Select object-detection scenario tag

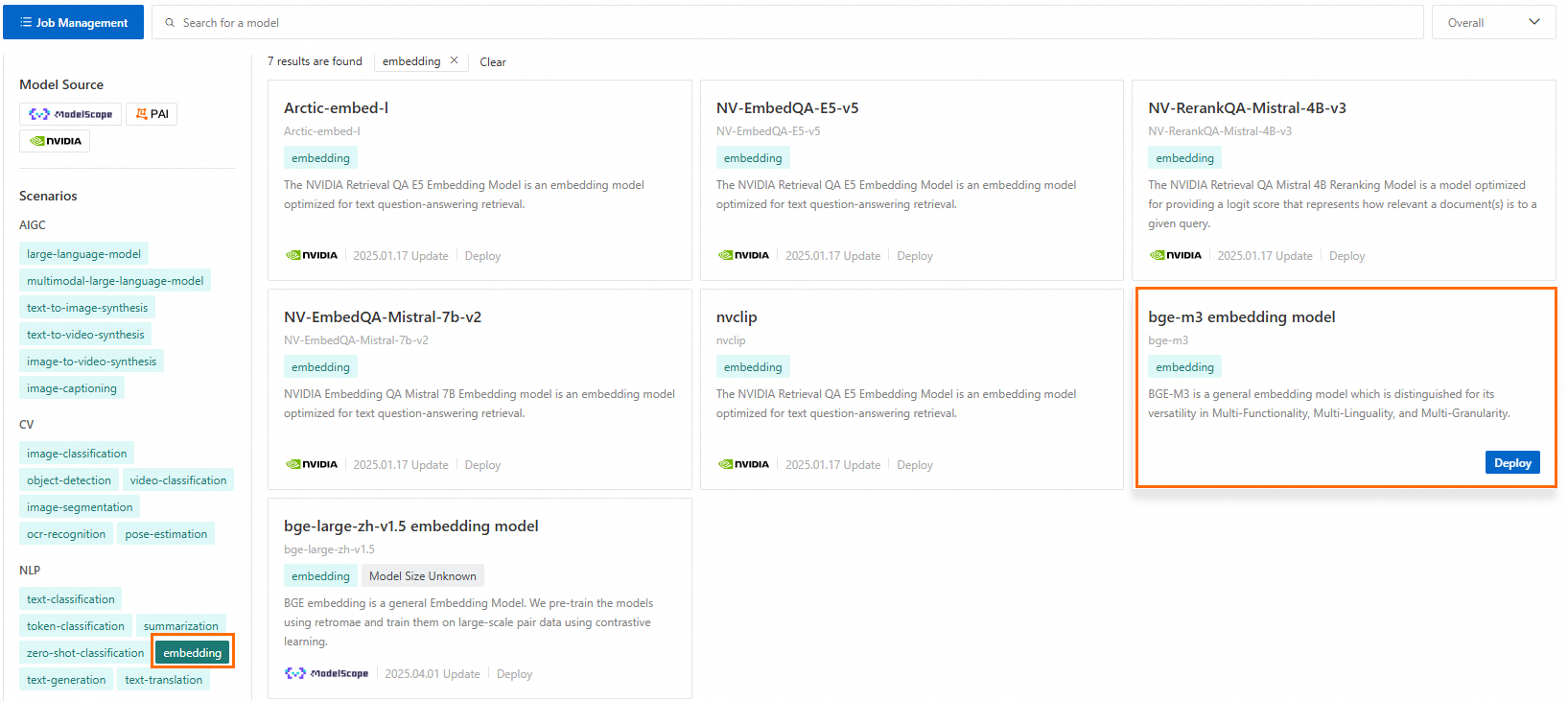click(69, 480)
